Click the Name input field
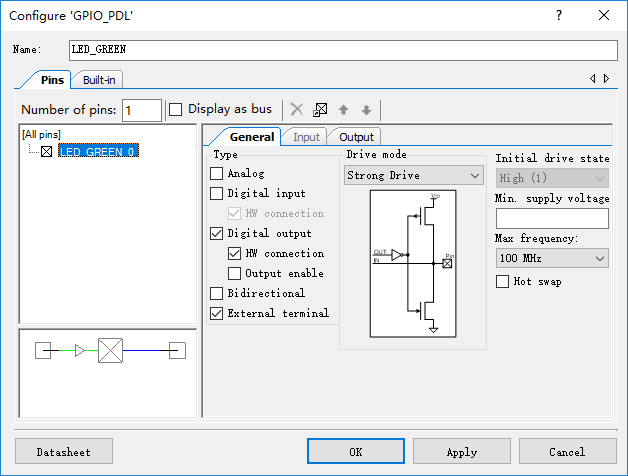The height and width of the screenshot is (476, 628). click(x=343, y=50)
